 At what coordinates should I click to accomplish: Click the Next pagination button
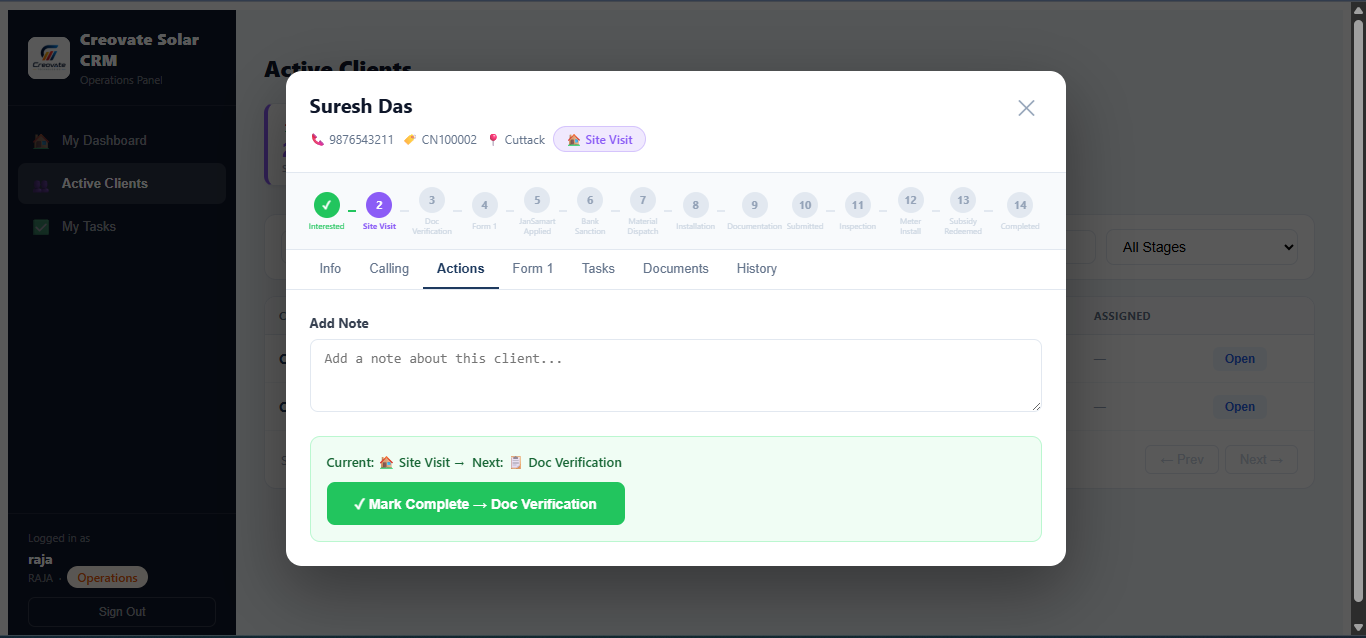click(1262, 460)
